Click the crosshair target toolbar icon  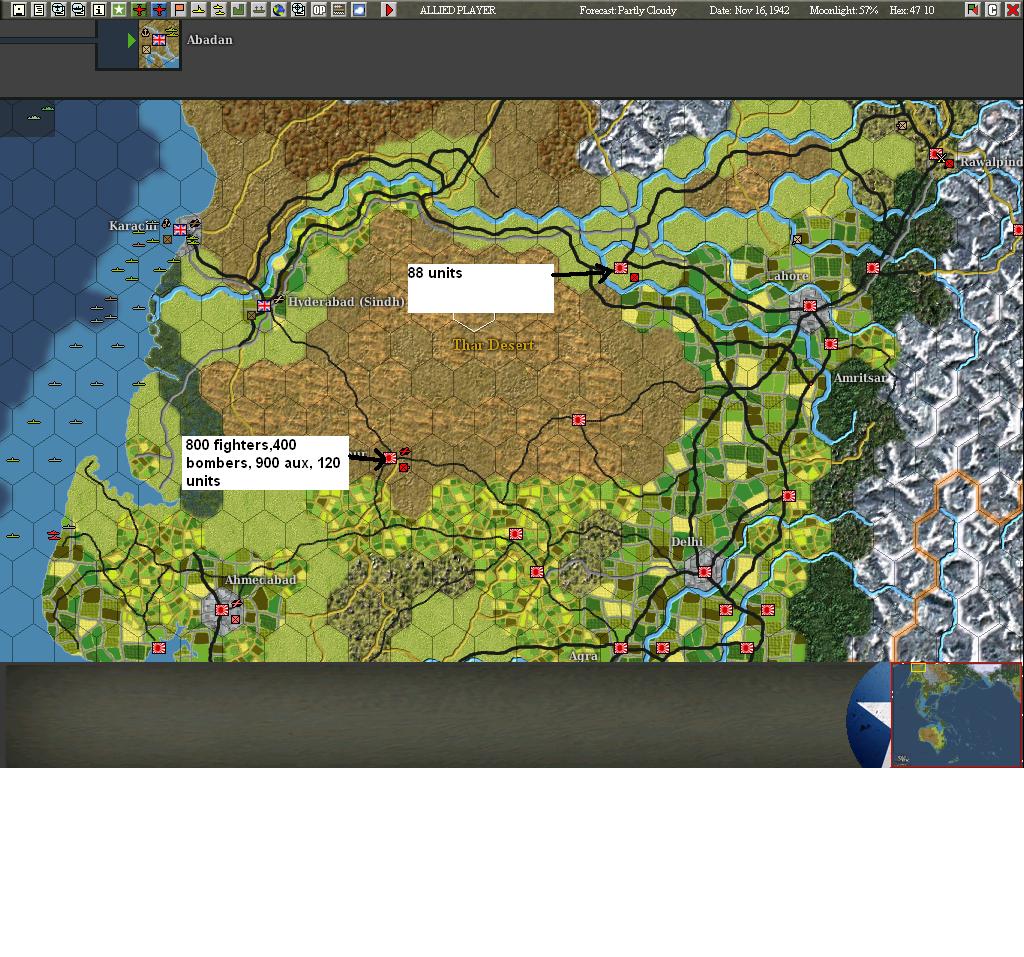pyautogui.click(x=298, y=10)
